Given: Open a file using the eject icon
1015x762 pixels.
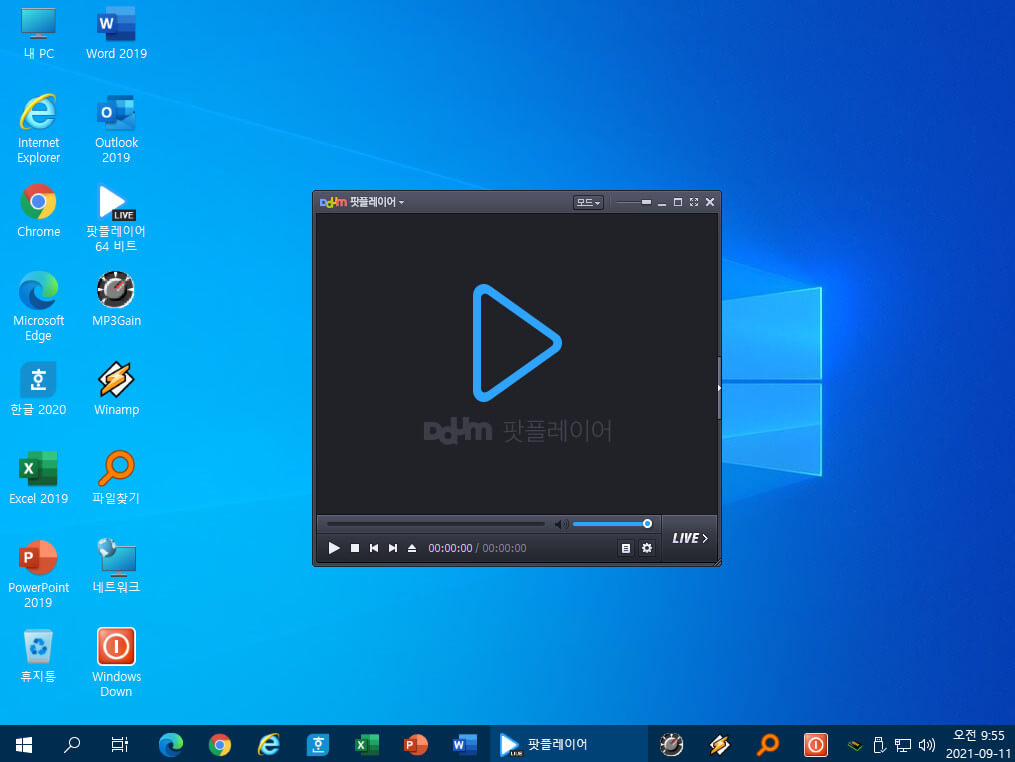Looking at the screenshot, I should (x=412, y=548).
